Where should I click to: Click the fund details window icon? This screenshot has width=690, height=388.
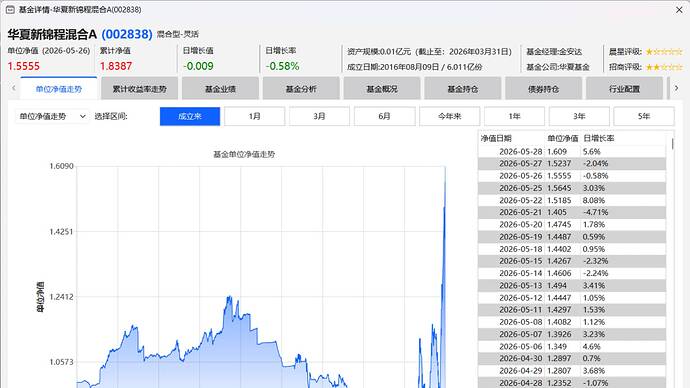tap(10, 9)
